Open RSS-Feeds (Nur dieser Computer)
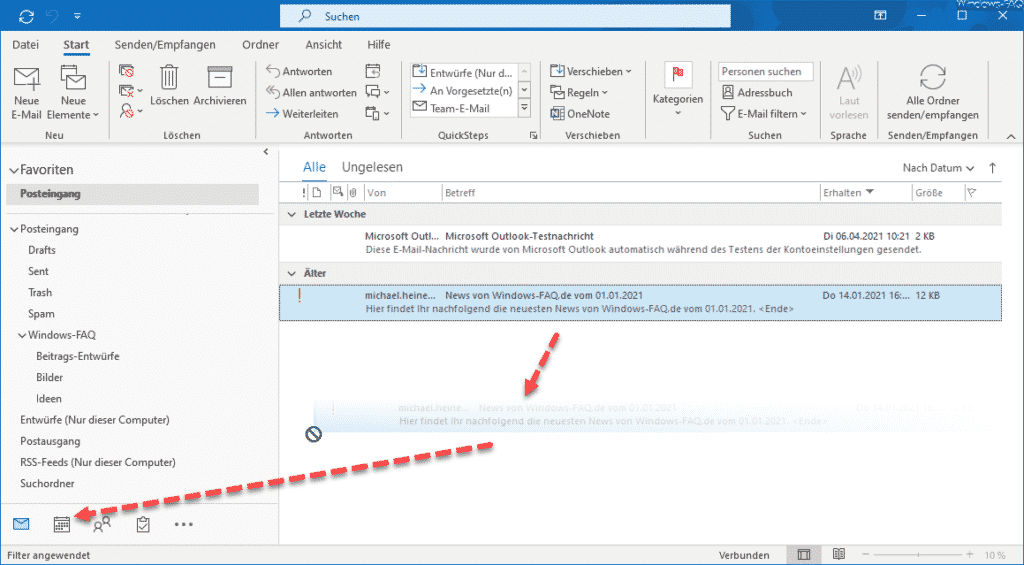This screenshot has width=1024, height=565. (x=98, y=462)
